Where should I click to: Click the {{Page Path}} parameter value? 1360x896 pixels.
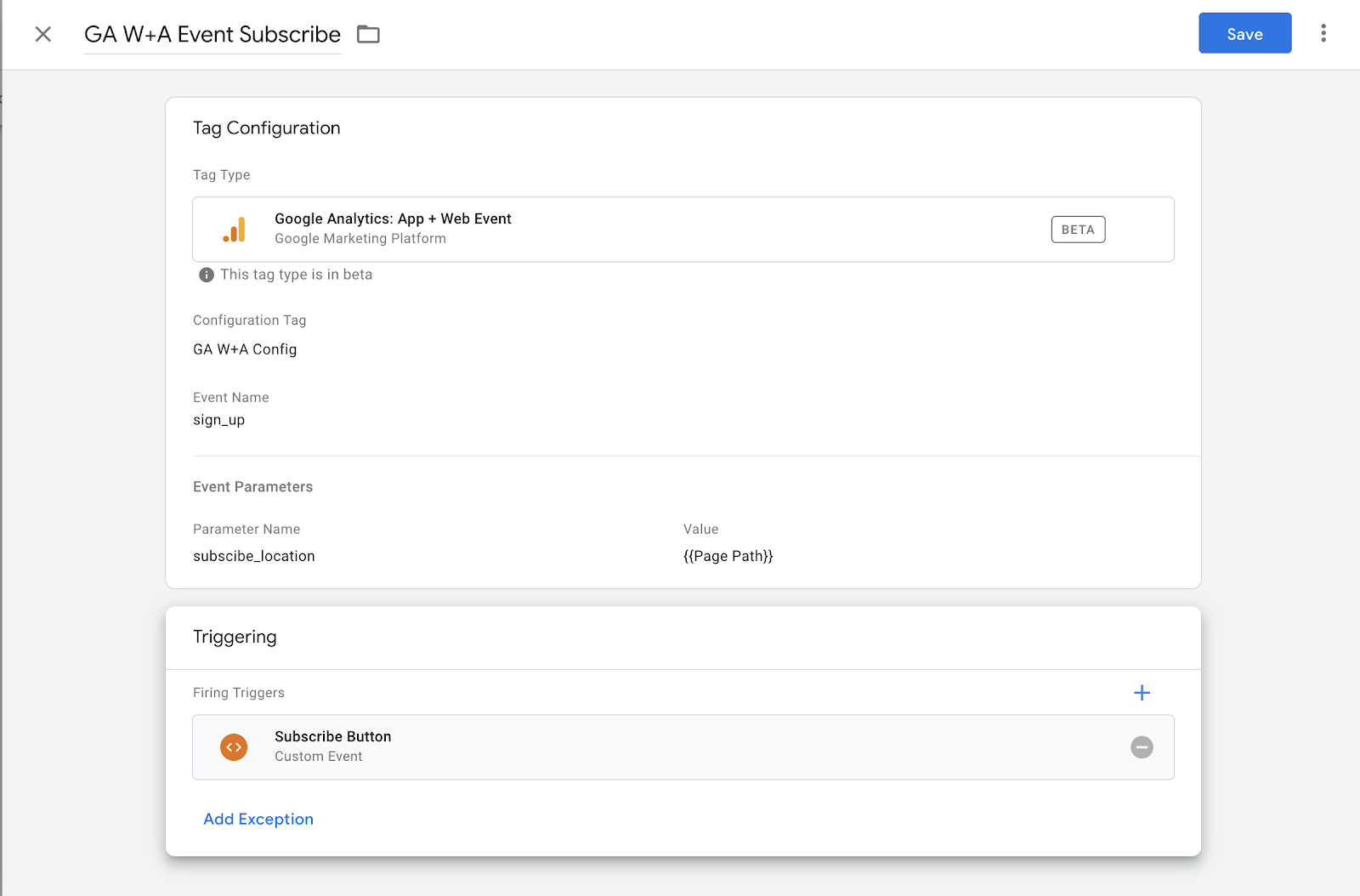click(728, 556)
